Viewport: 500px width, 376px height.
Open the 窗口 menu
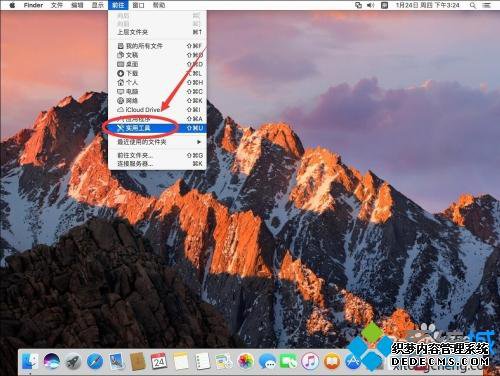(138, 5)
